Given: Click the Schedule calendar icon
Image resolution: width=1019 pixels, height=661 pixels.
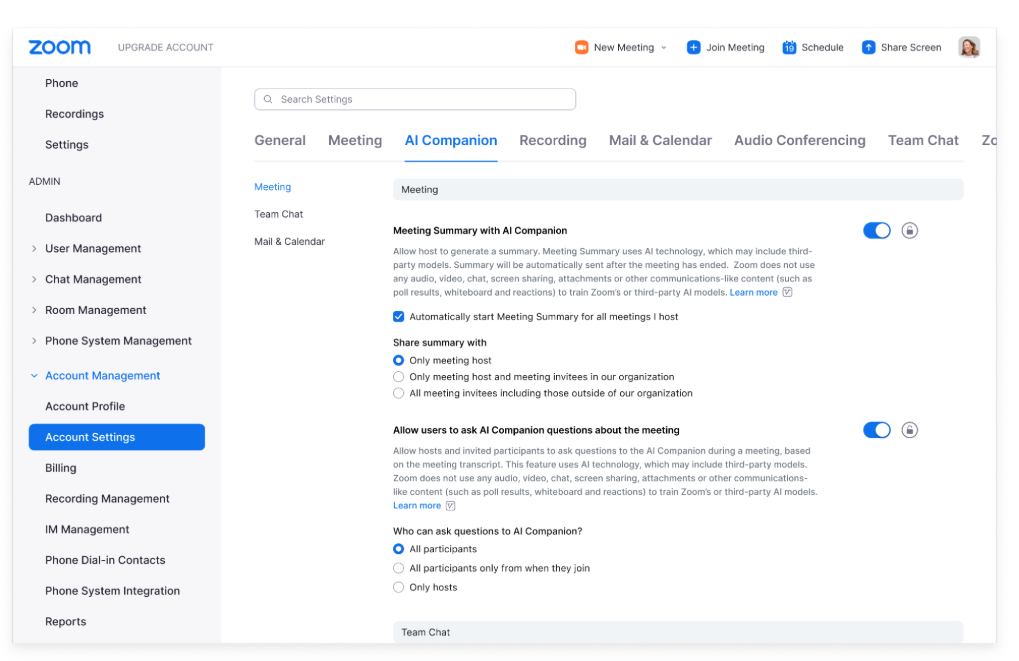Looking at the screenshot, I should 789,47.
